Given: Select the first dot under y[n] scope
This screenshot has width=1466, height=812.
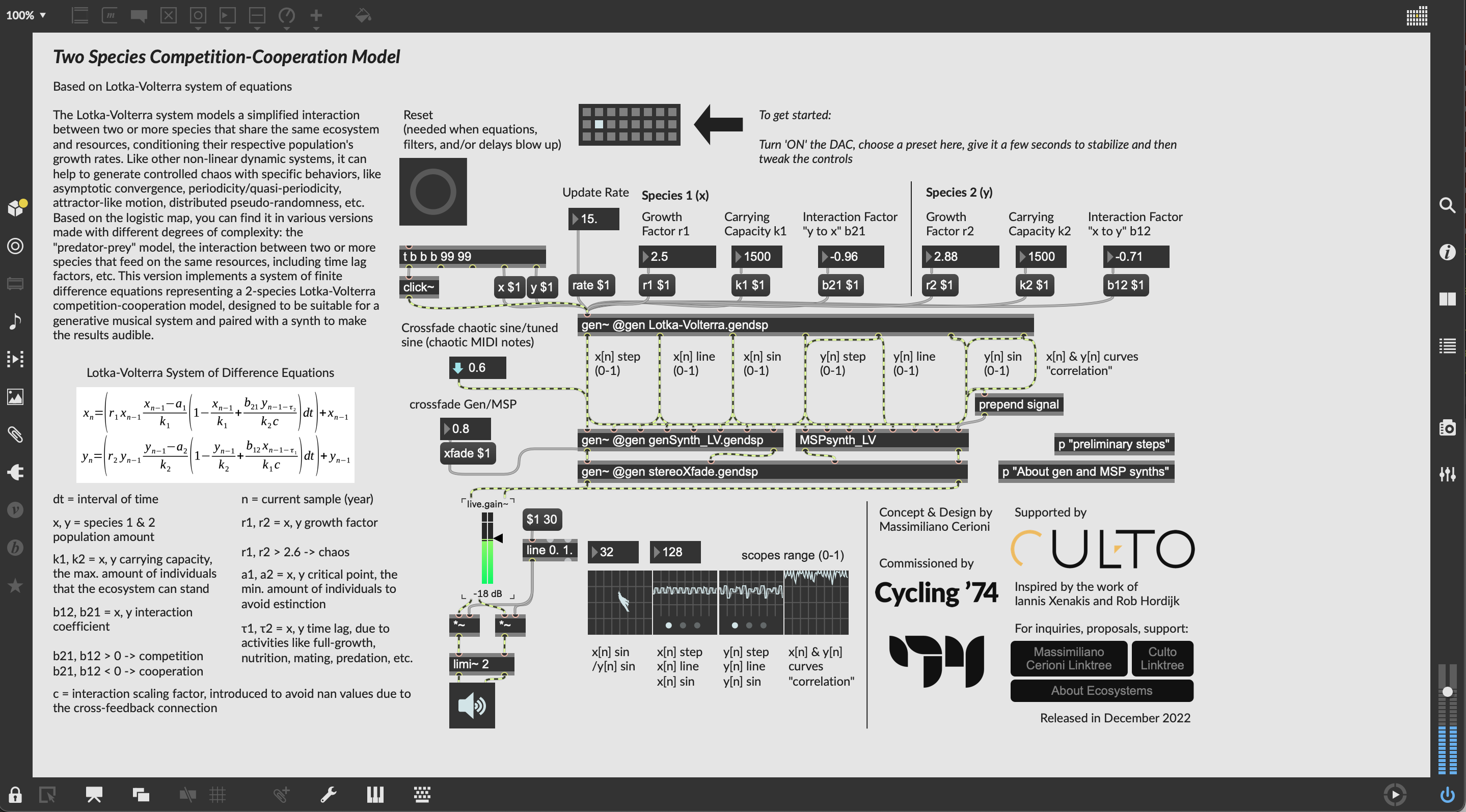Looking at the screenshot, I should click(735, 626).
